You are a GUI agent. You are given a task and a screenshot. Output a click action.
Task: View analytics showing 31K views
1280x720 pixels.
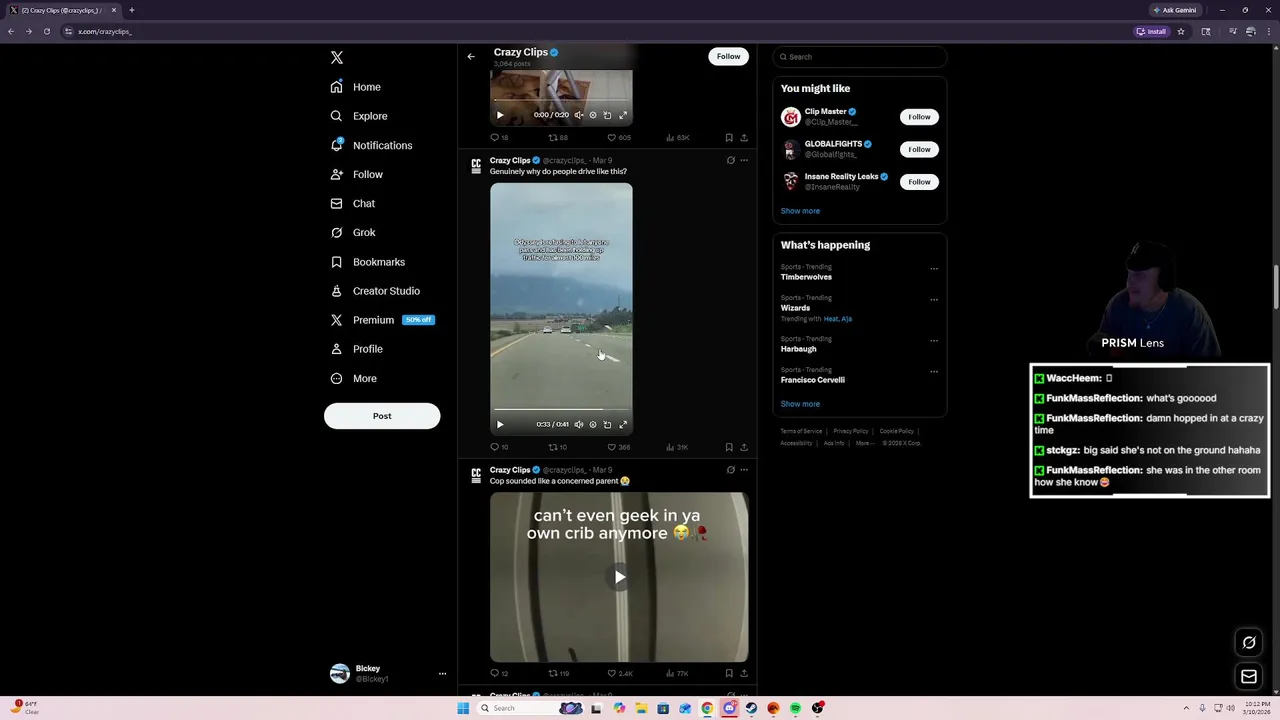(676, 447)
